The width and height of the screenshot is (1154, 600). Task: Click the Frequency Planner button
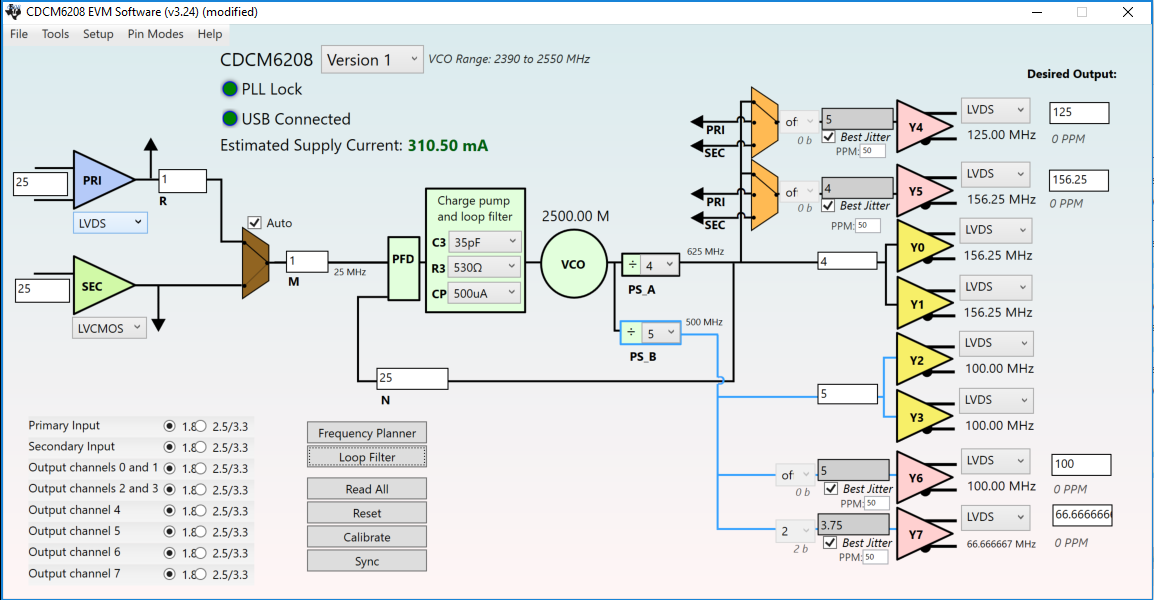367,433
